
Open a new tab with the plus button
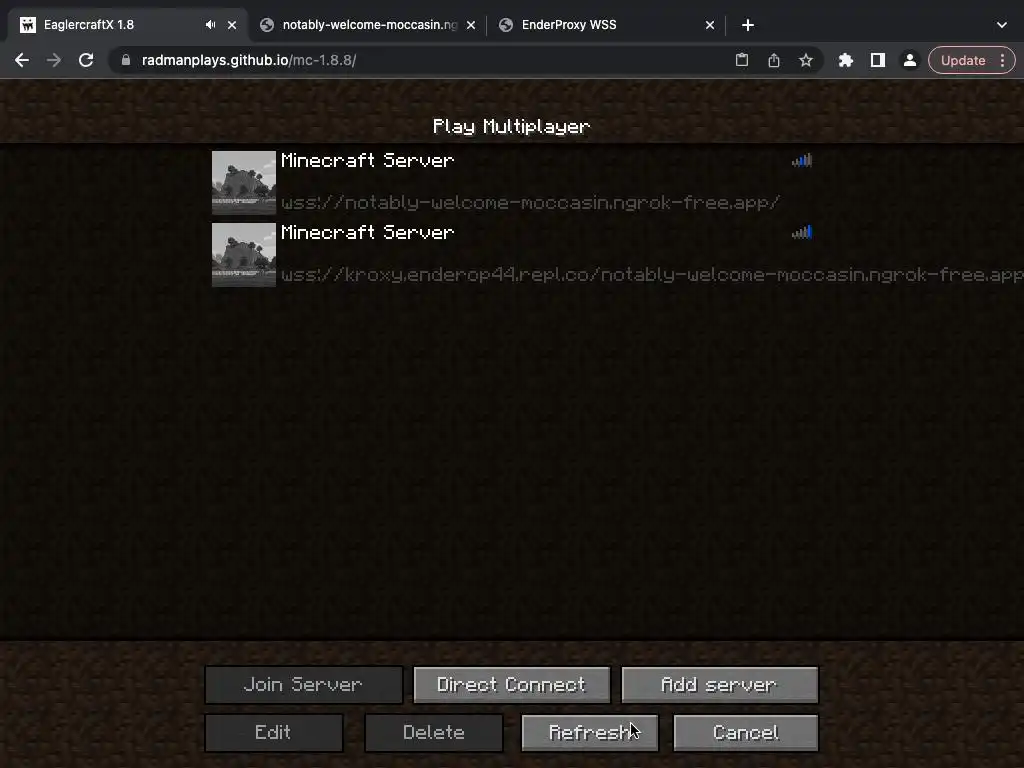(748, 25)
